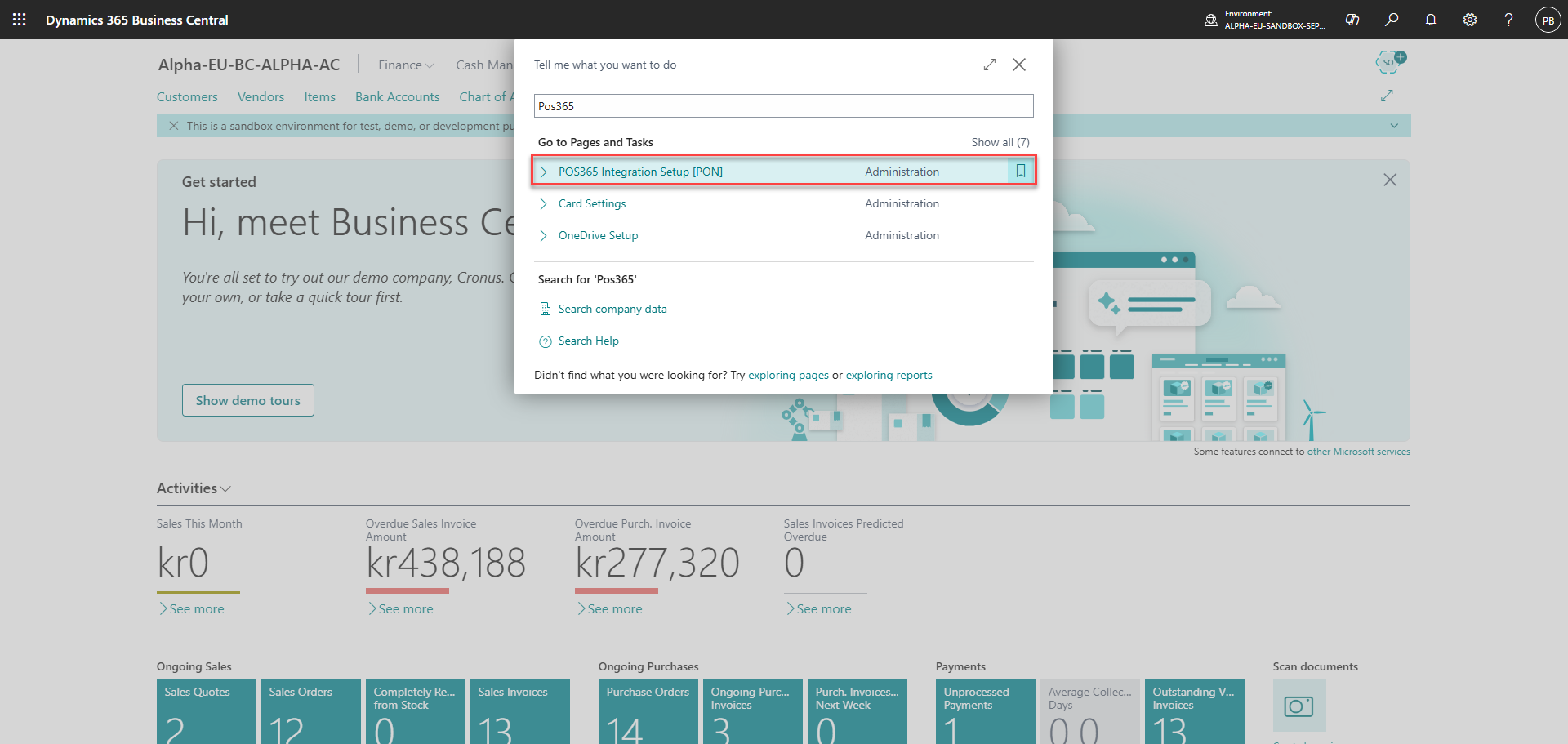Click the search magnifier in top bar

[1392, 20]
